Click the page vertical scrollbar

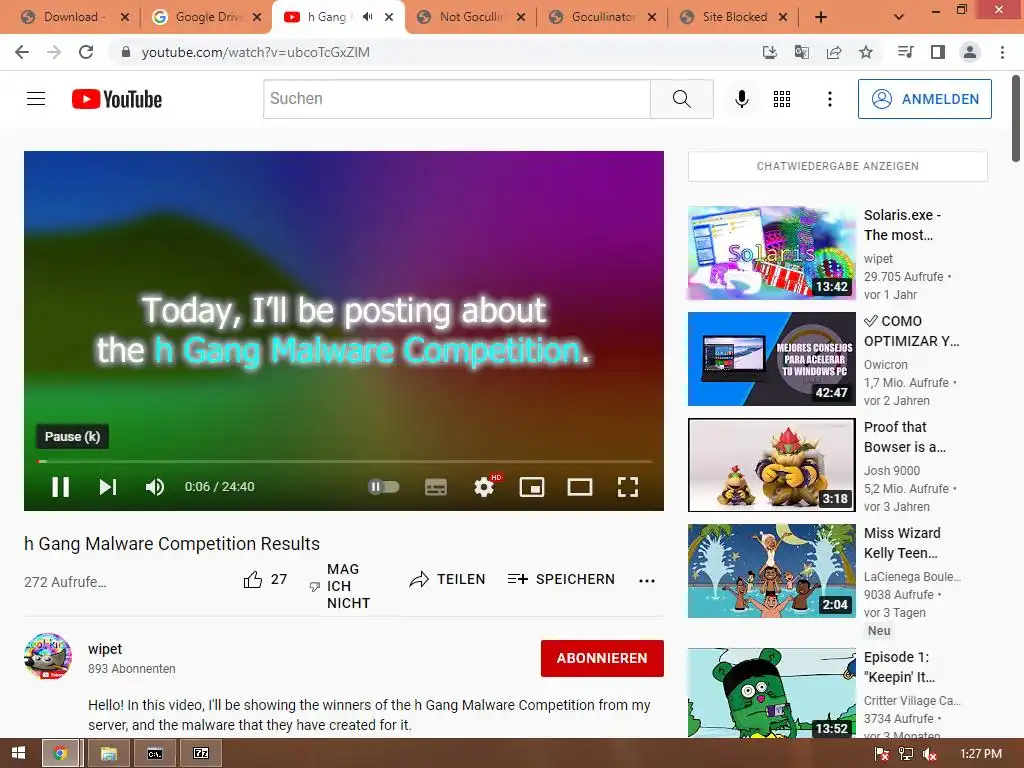coord(1016,118)
